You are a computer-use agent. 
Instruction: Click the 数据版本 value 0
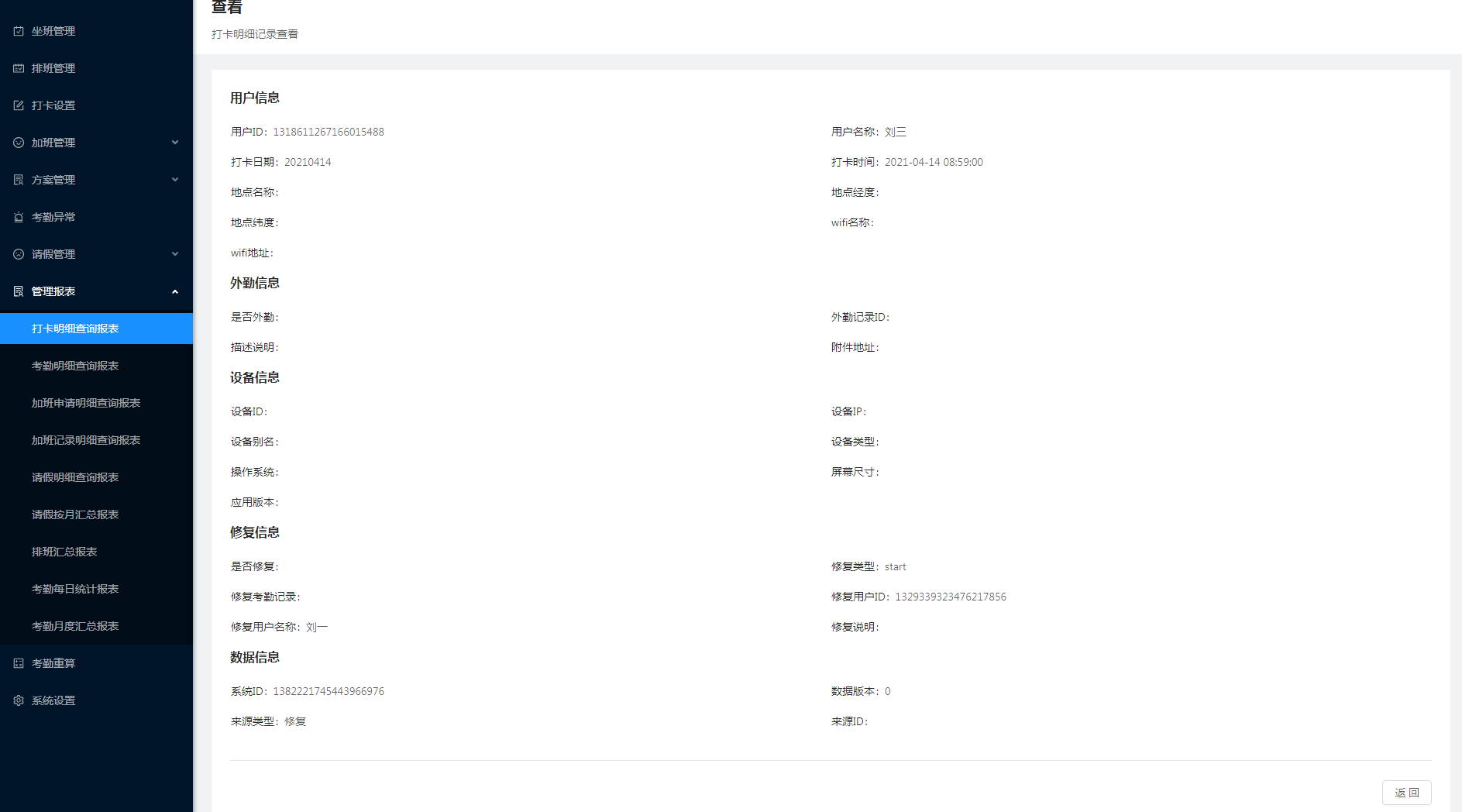[888, 691]
